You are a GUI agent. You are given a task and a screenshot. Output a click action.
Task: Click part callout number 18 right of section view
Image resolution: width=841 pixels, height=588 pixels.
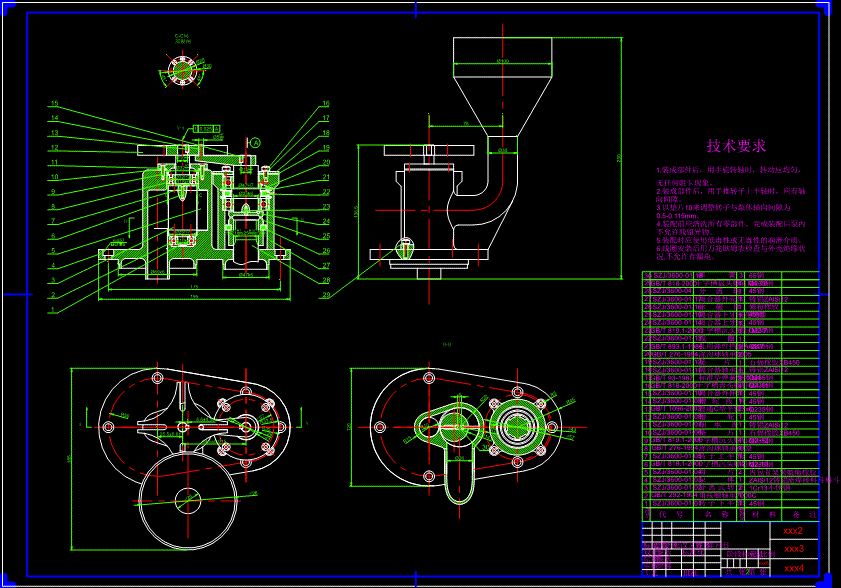(x=326, y=133)
